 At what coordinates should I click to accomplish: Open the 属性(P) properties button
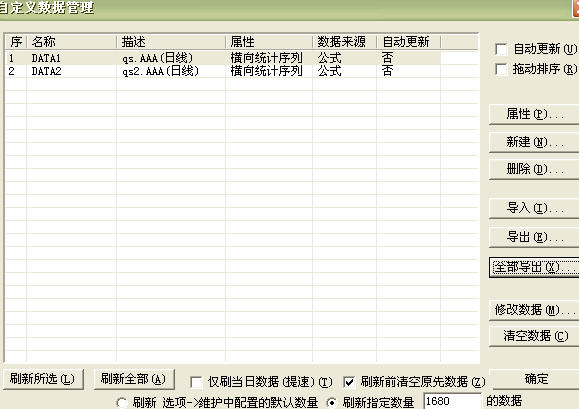(x=534, y=114)
